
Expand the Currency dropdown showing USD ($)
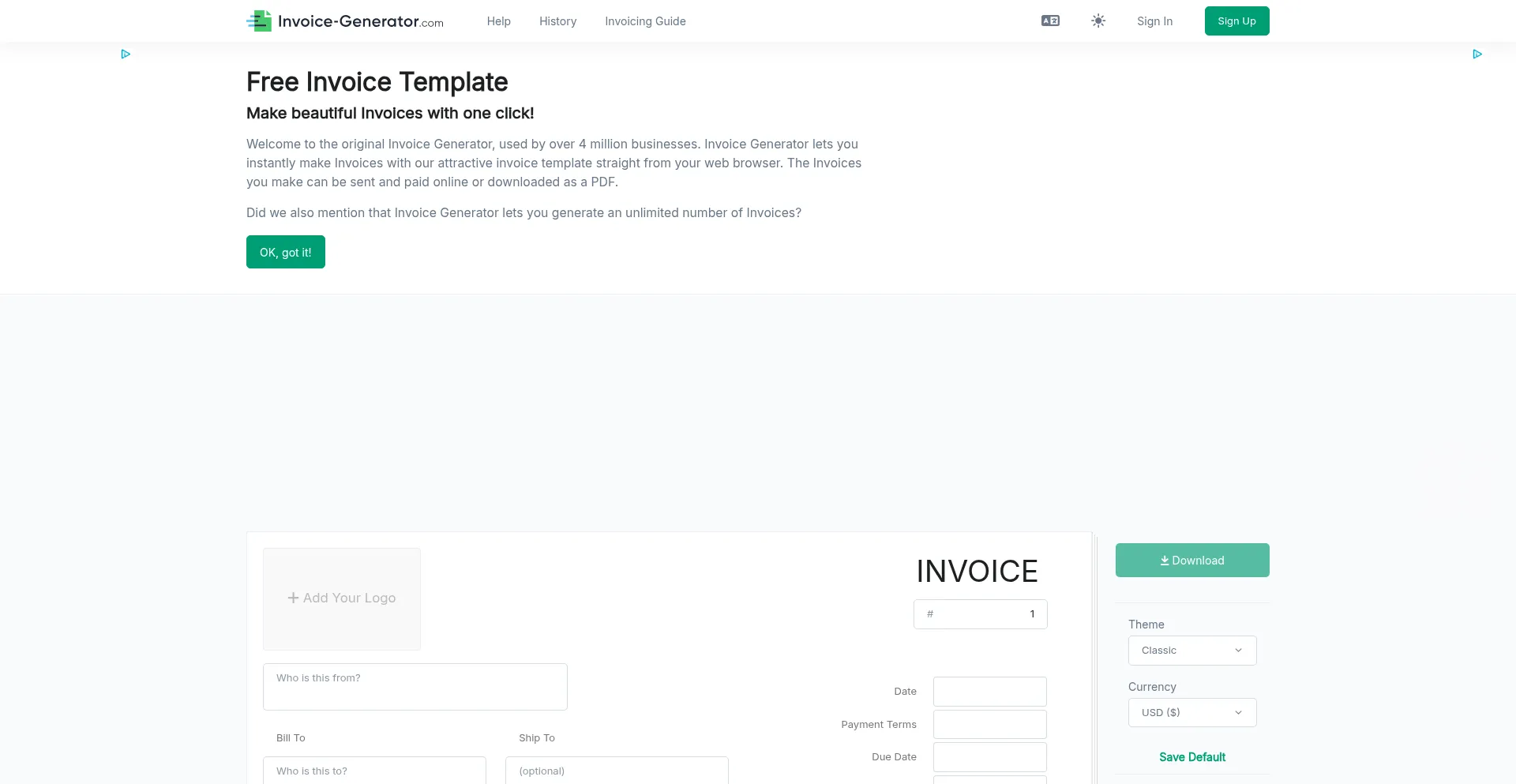point(1191,713)
